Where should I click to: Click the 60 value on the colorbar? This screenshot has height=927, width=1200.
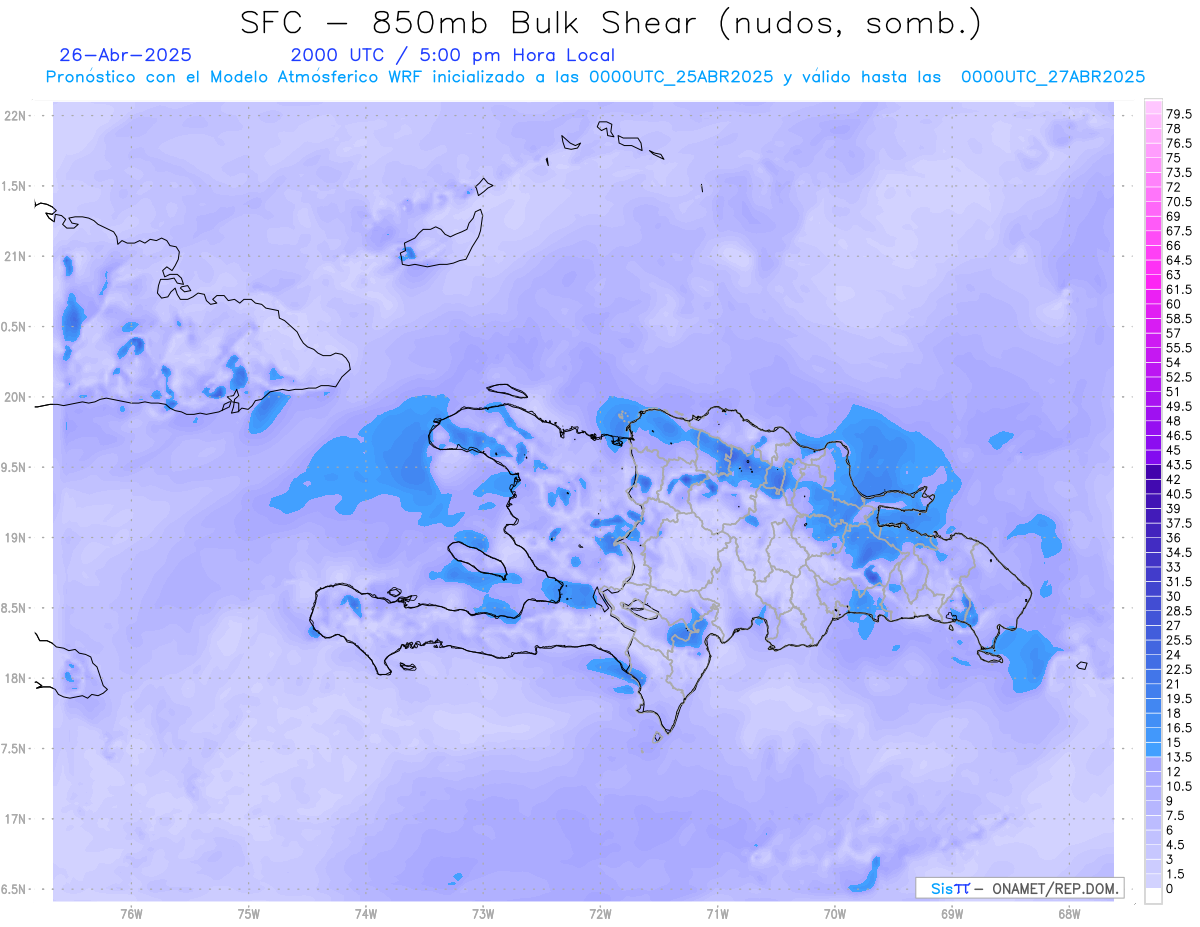[x=1173, y=304]
